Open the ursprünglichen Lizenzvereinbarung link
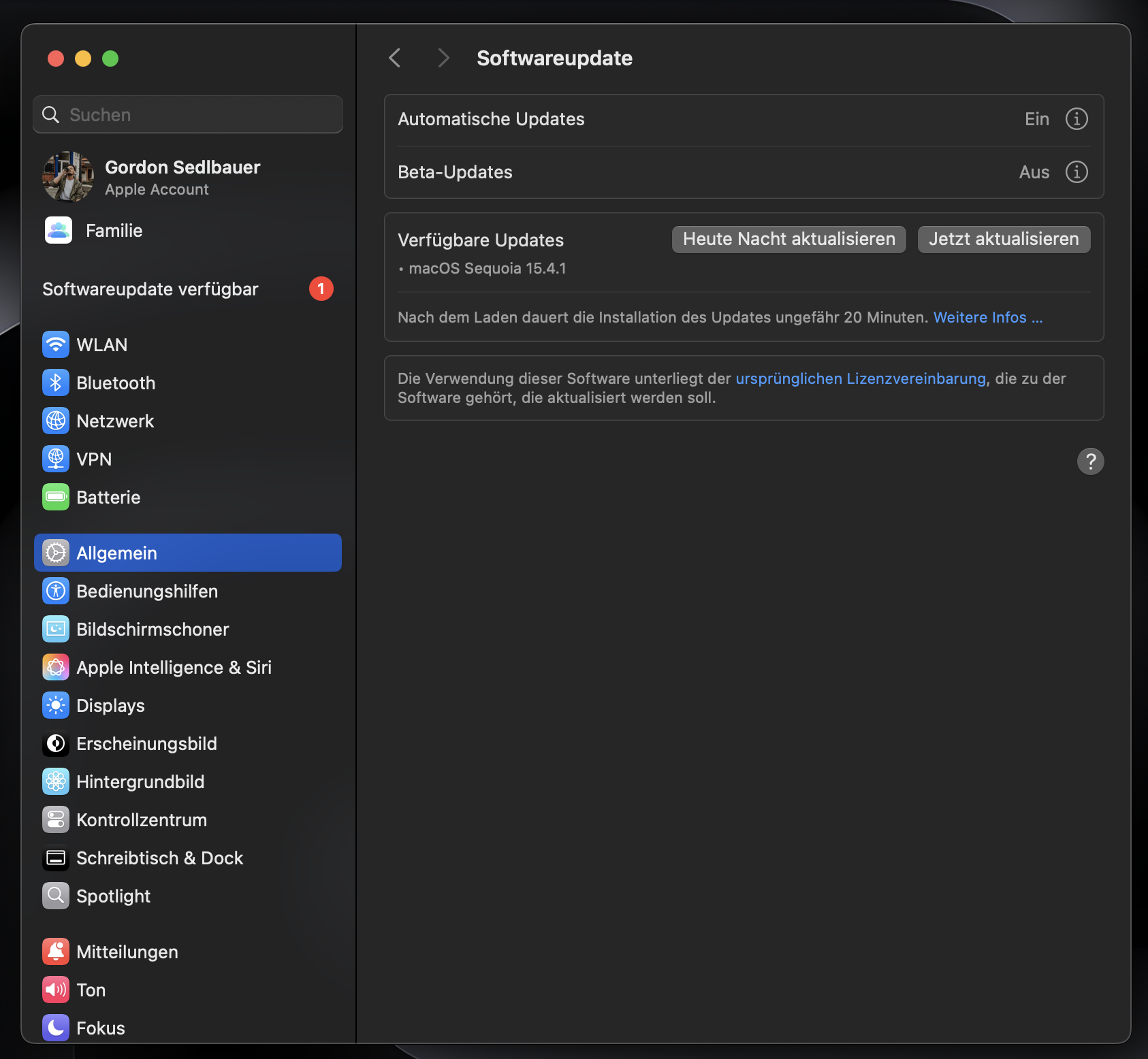The width and height of the screenshot is (1148, 1059). [x=861, y=378]
